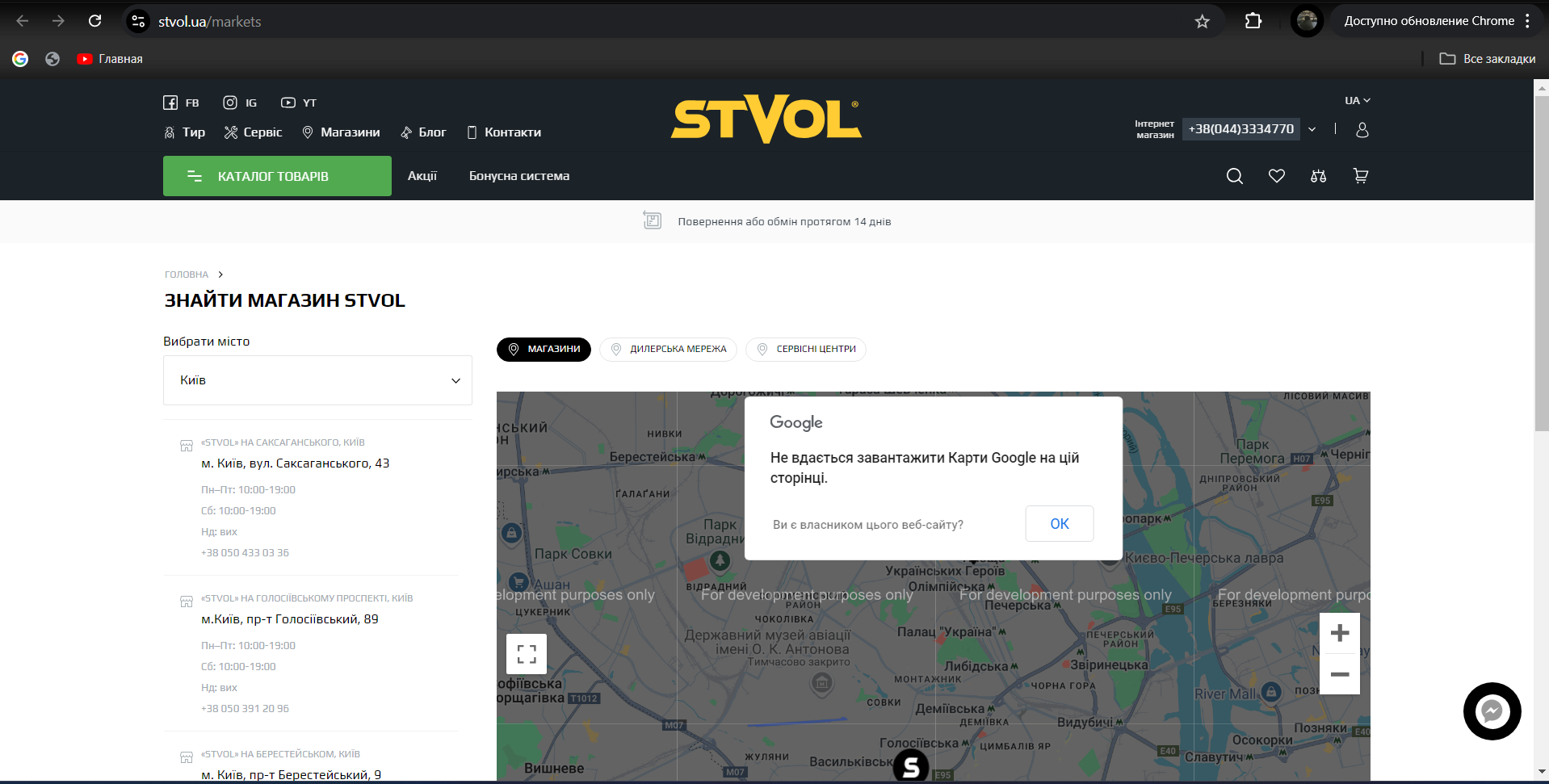The width and height of the screenshot is (1549, 784).
Task: Click the «STVOL» НА БЕРЕСТЕЙСЬКОМ, КИЇВ heading
Action: (x=280, y=754)
